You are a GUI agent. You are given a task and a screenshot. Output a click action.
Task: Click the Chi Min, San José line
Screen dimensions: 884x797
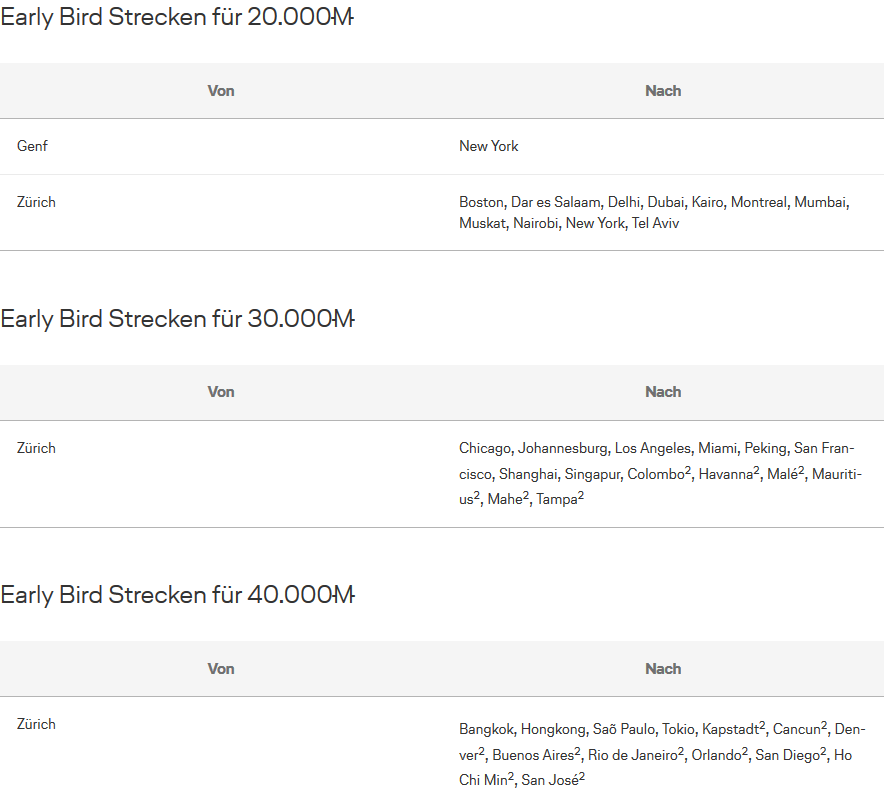point(522,780)
